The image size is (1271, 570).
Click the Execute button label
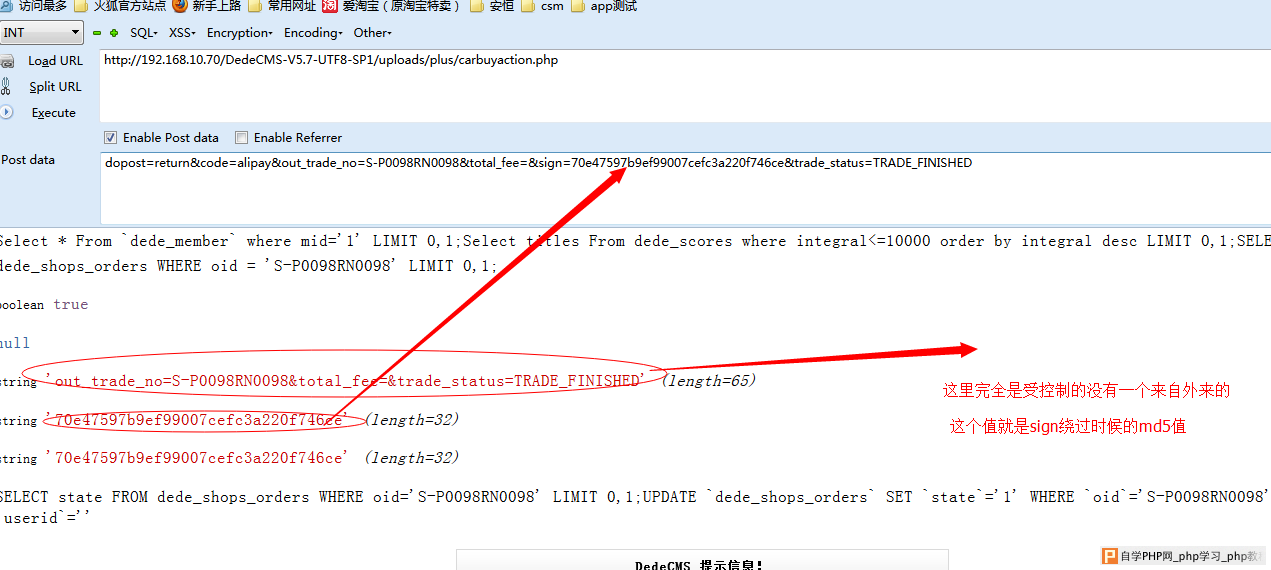point(54,113)
